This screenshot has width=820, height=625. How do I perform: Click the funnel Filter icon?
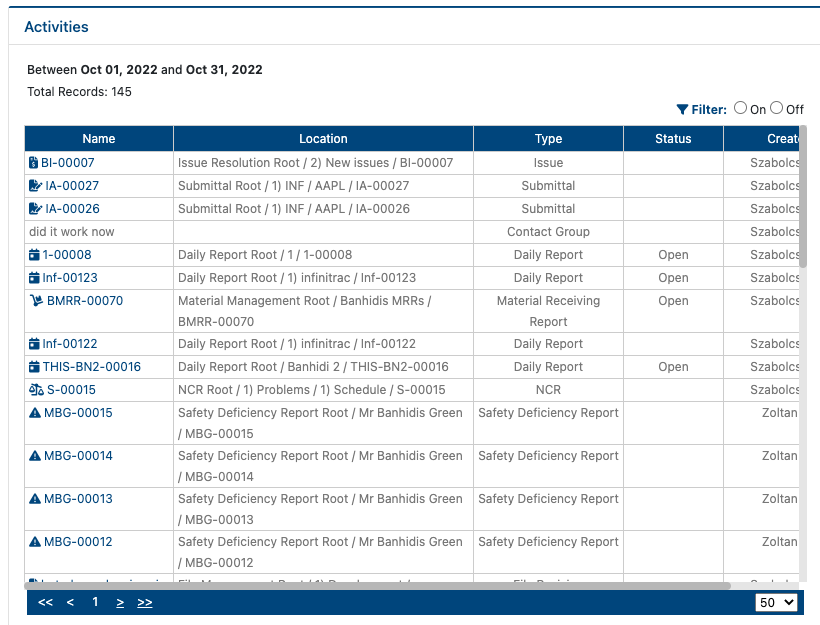click(682, 109)
